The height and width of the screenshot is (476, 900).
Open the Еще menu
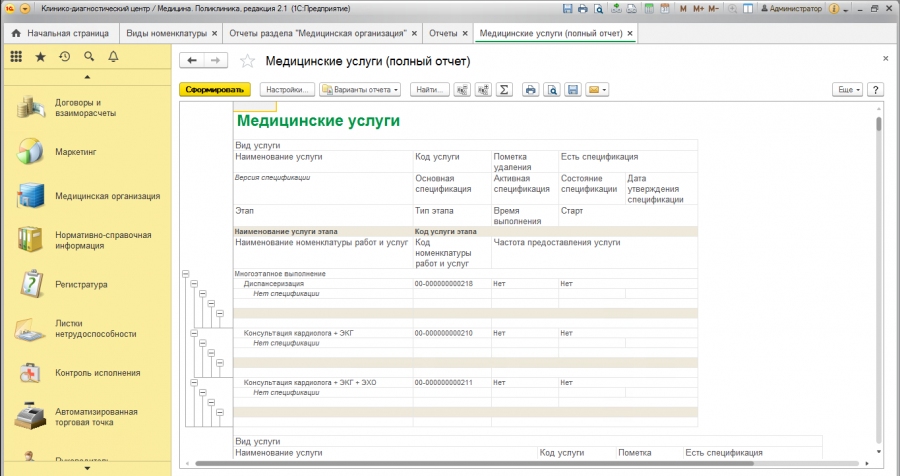(x=847, y=90)
